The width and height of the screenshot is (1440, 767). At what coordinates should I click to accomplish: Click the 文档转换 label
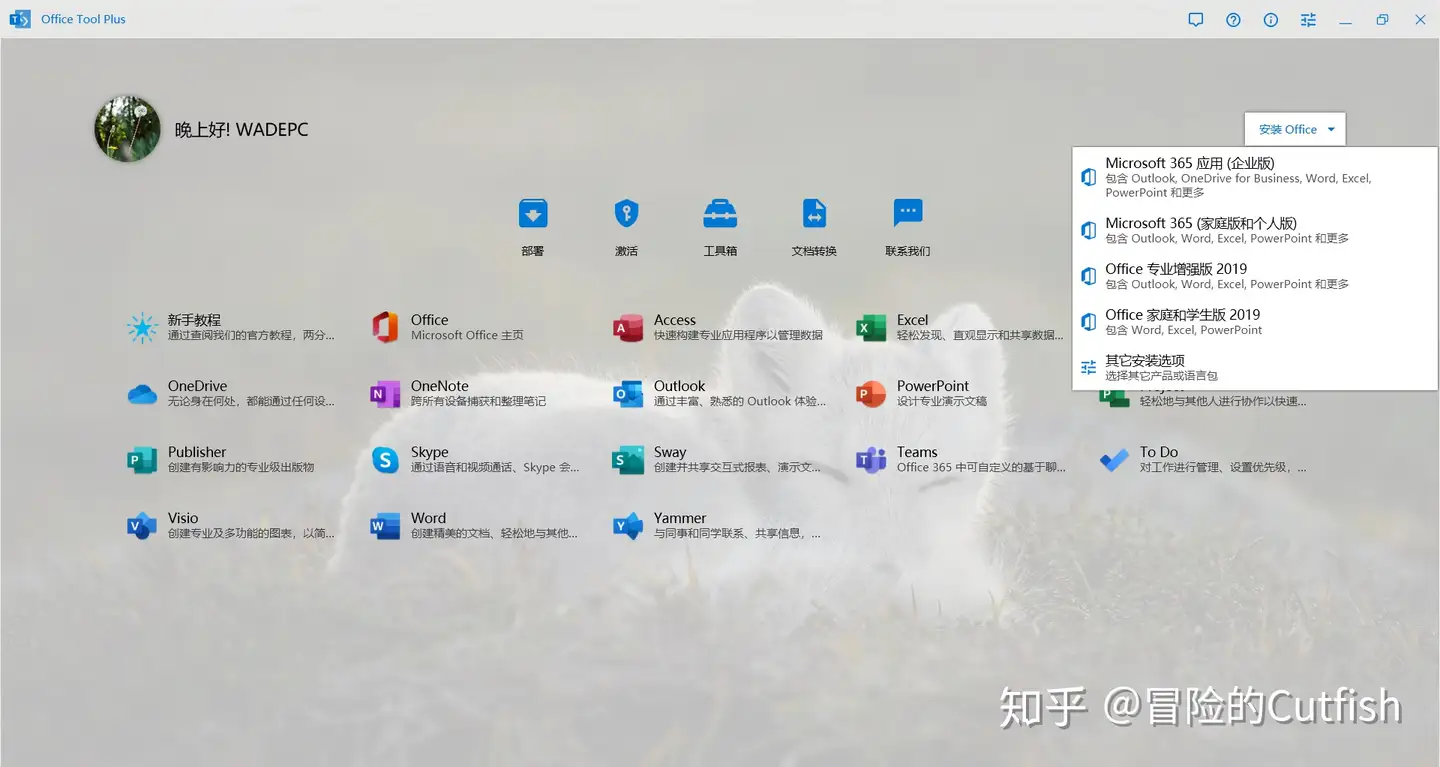(814, 251)
